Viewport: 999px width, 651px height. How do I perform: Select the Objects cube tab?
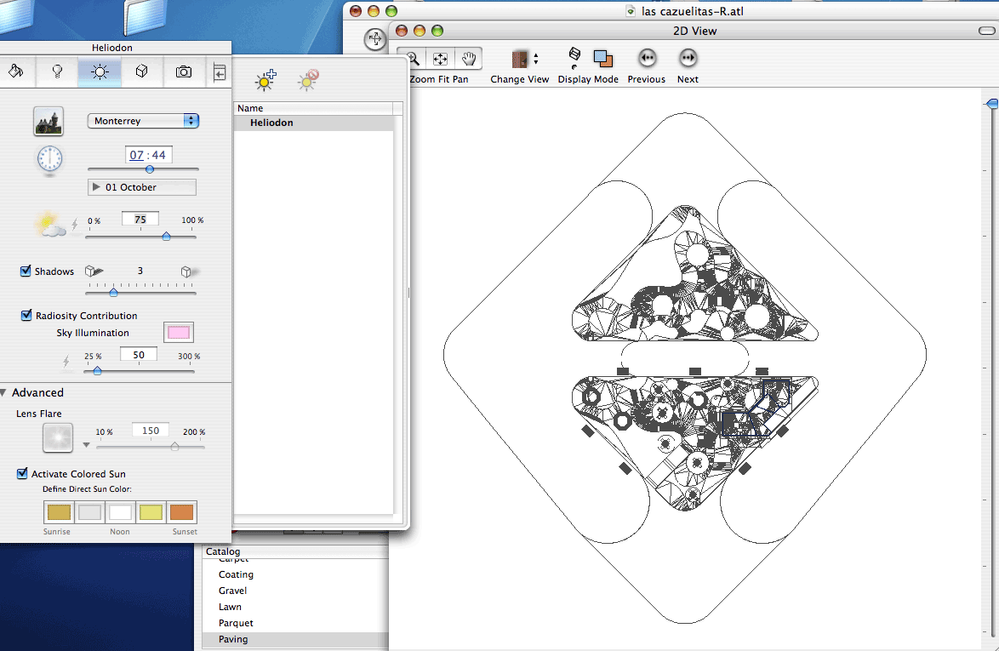pos(142,72)
